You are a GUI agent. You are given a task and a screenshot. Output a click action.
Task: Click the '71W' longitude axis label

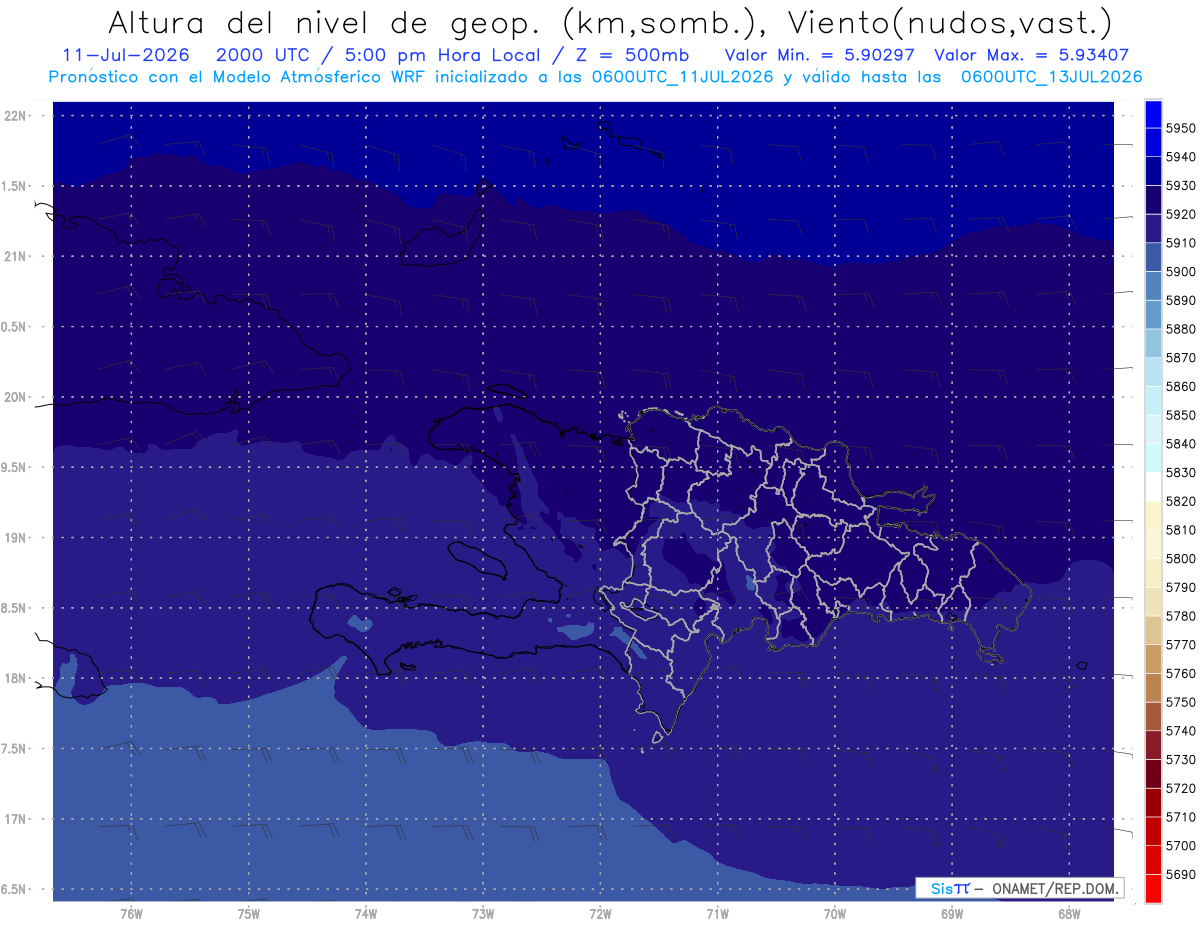point(717,913)
